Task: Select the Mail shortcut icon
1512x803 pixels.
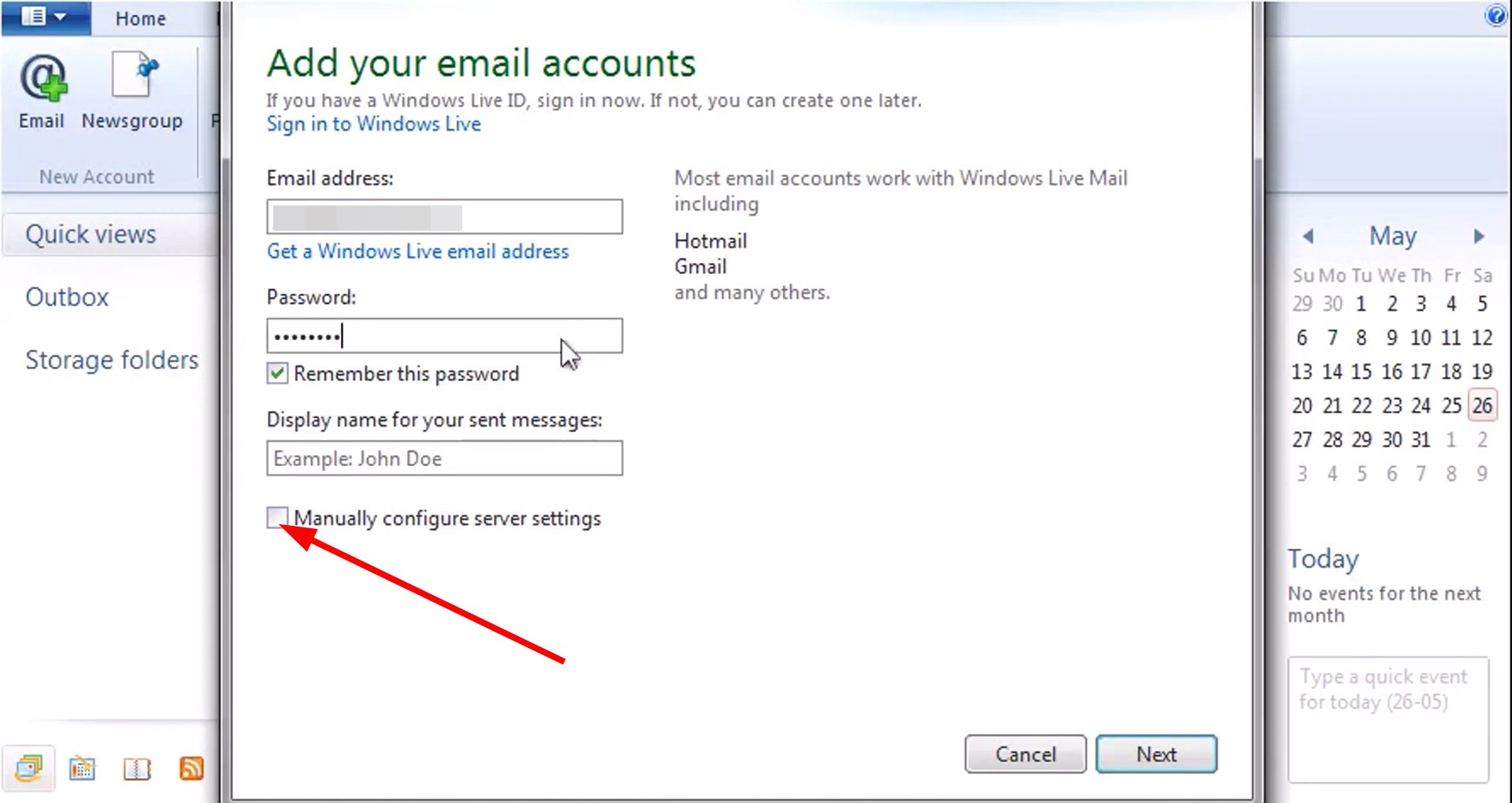Action: [x=29, y=768]
